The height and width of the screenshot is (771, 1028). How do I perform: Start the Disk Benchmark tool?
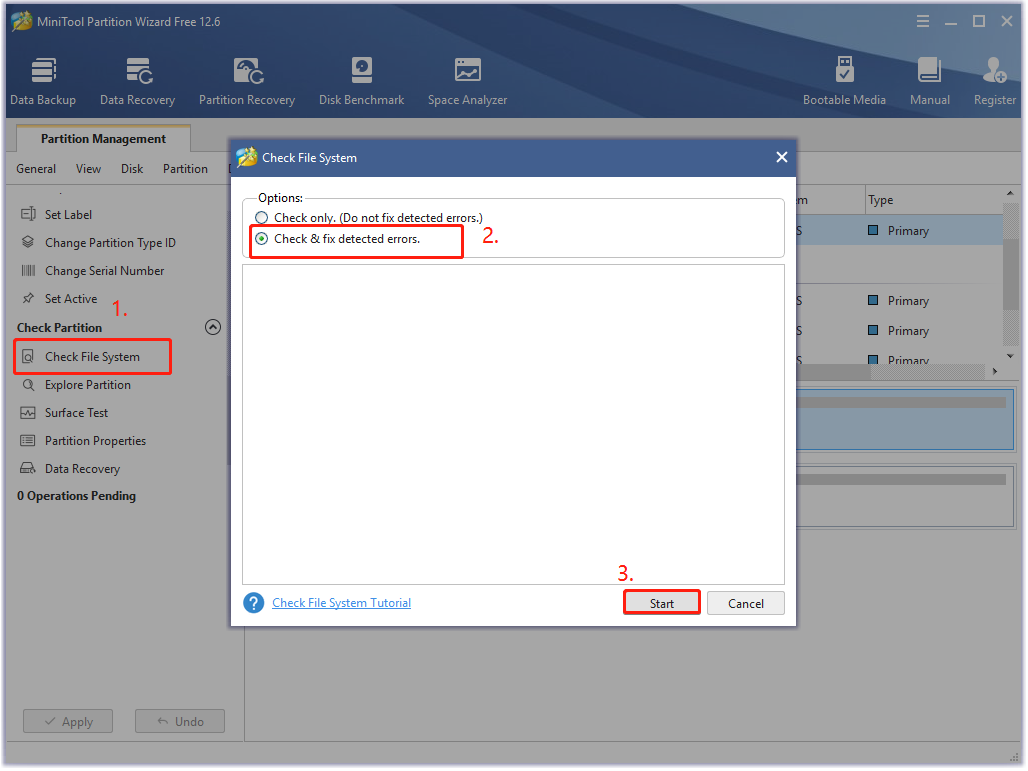[361, 81]
